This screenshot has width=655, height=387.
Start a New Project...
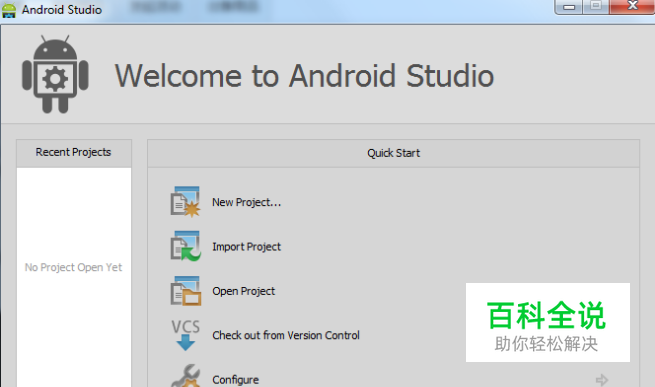tap(246, 202)
